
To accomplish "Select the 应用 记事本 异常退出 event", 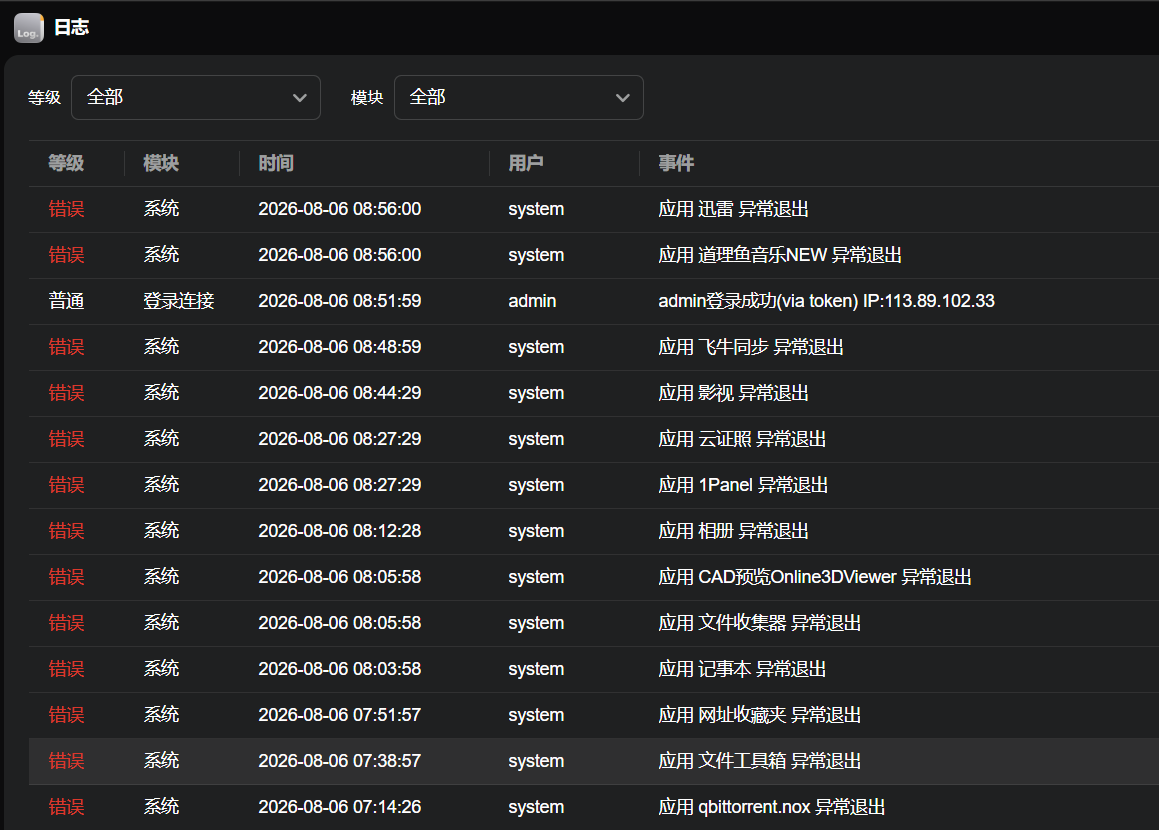I will pos(742,669).
